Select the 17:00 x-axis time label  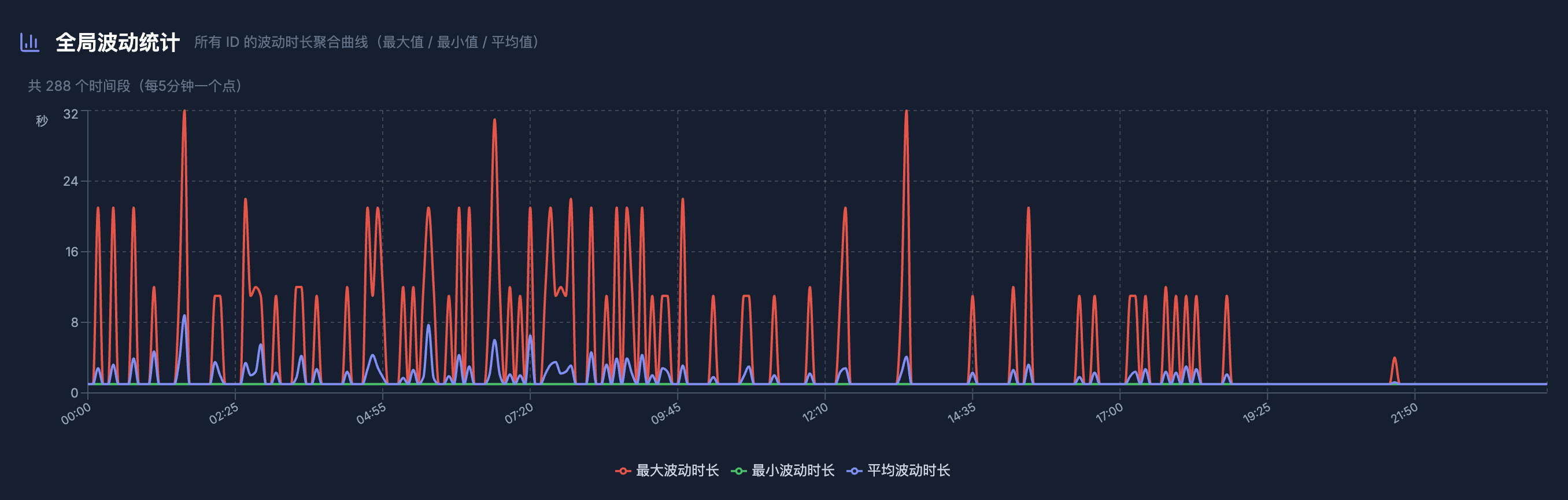[1109, 414]
